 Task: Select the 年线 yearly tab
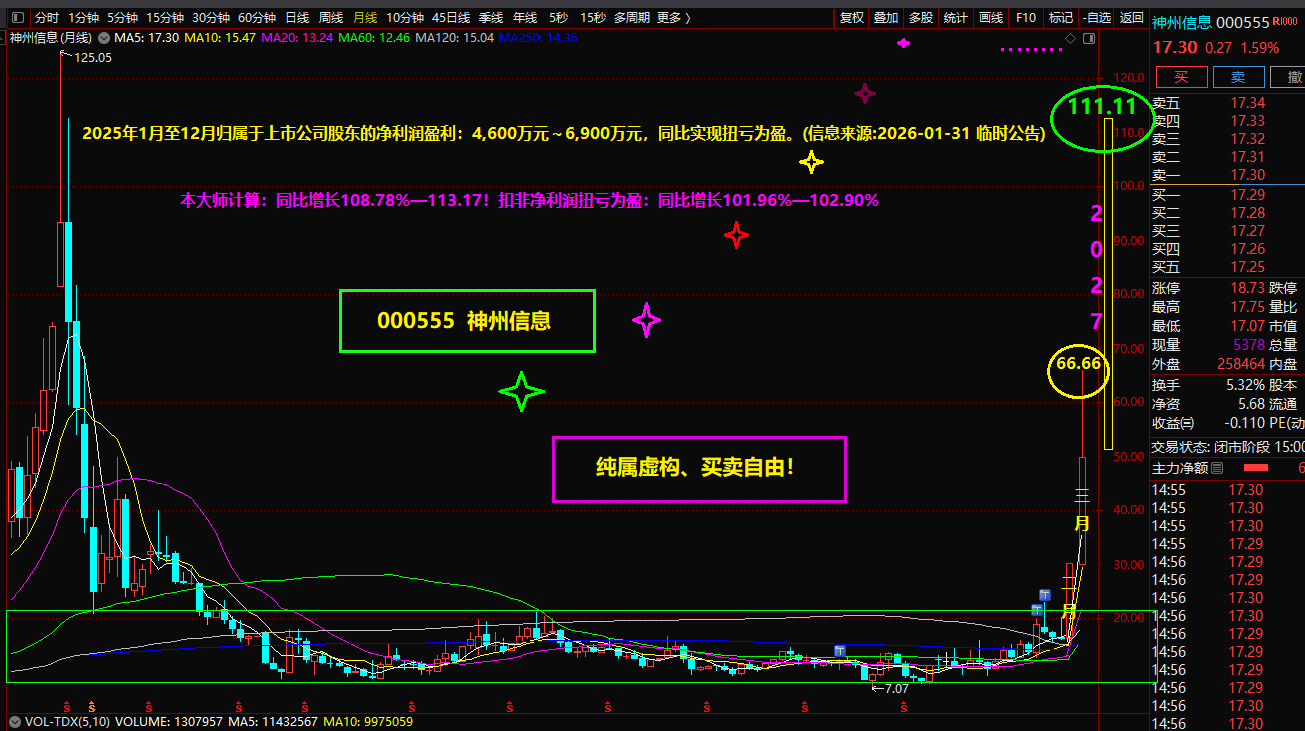[x=525, y=18]
